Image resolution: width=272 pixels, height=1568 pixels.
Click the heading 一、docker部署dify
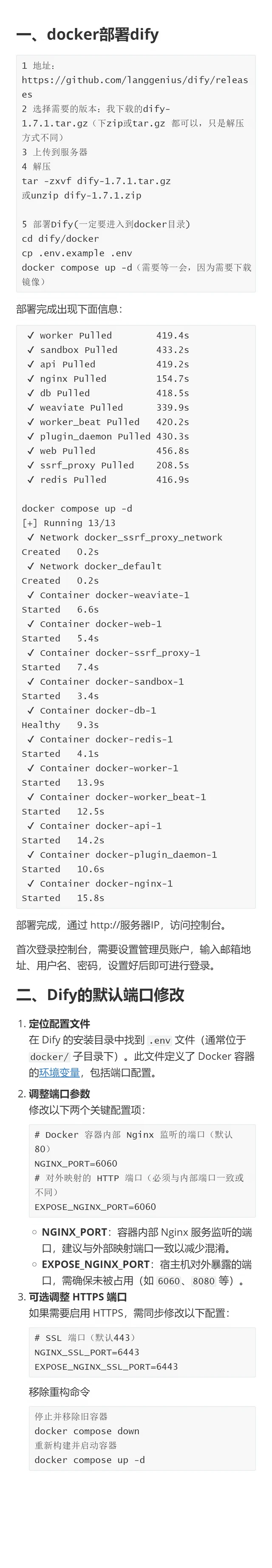pyautogui.click(x=87, y=35)
